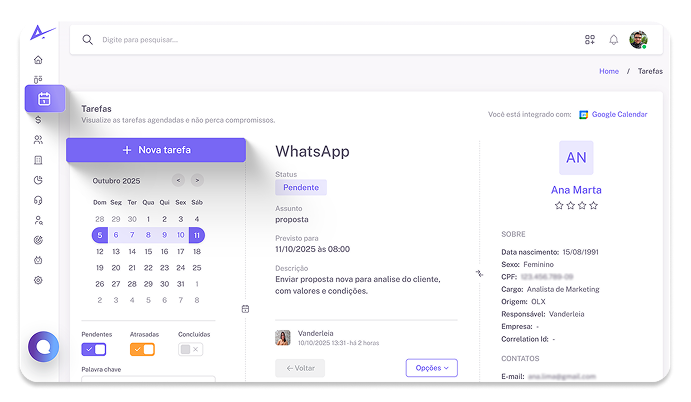The image size is (691, 402).
Task: Toggle the Pendentes filter switch
Action: (94, 349)
